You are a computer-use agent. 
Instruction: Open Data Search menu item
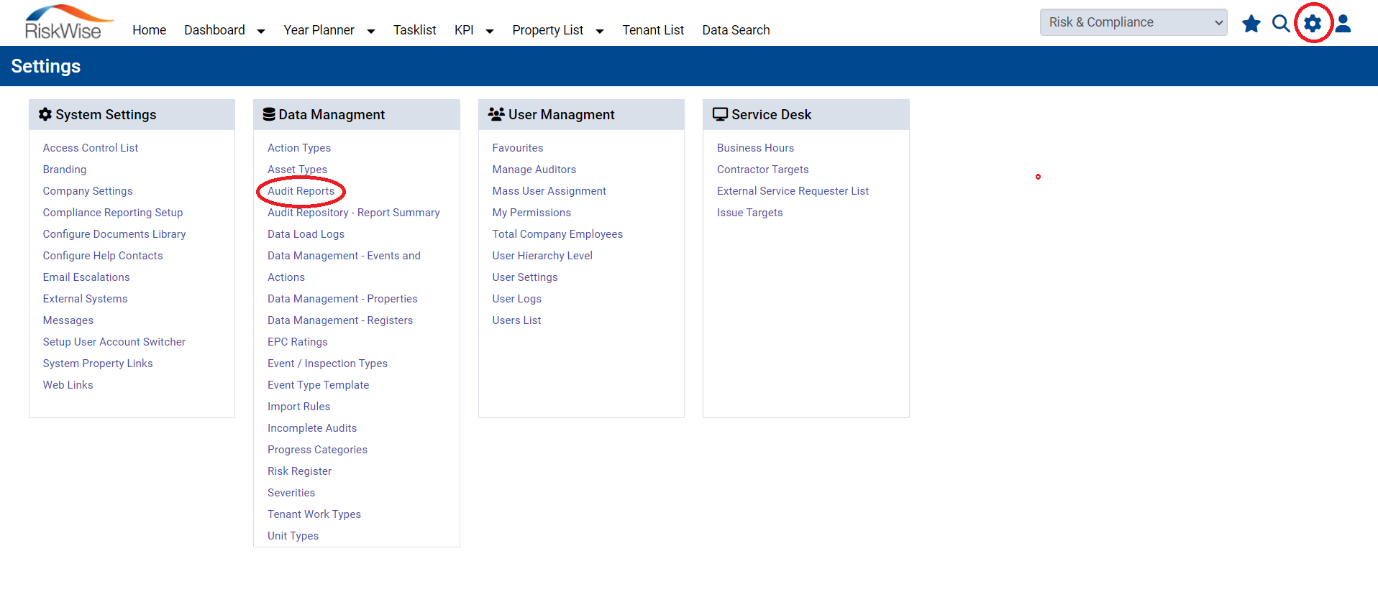pos(736,30)
